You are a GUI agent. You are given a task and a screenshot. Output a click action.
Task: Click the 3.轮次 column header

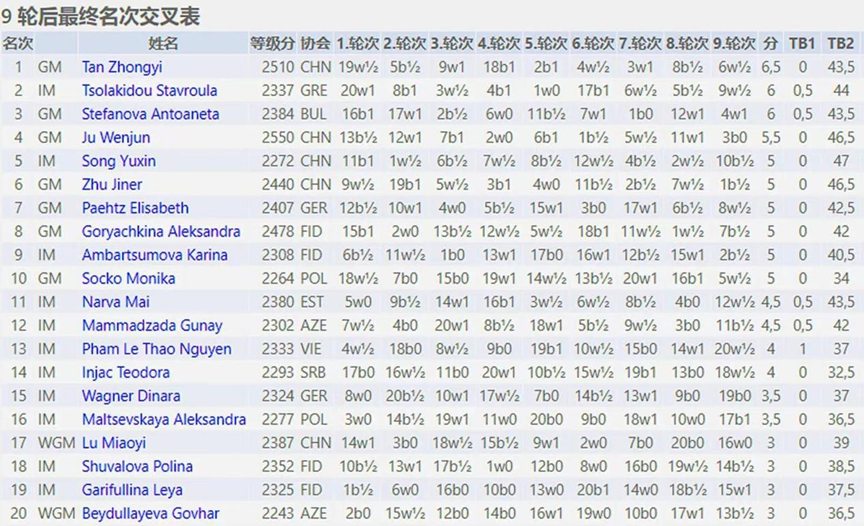click(x=452, y=44)
